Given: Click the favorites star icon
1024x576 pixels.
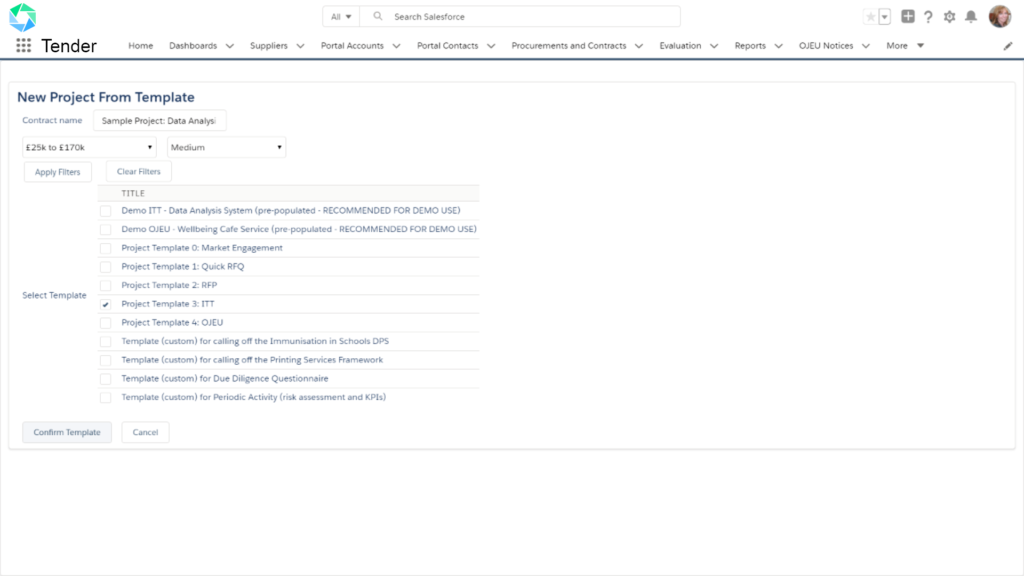Looking at the screenshot, I should click(x=870, y=16).
